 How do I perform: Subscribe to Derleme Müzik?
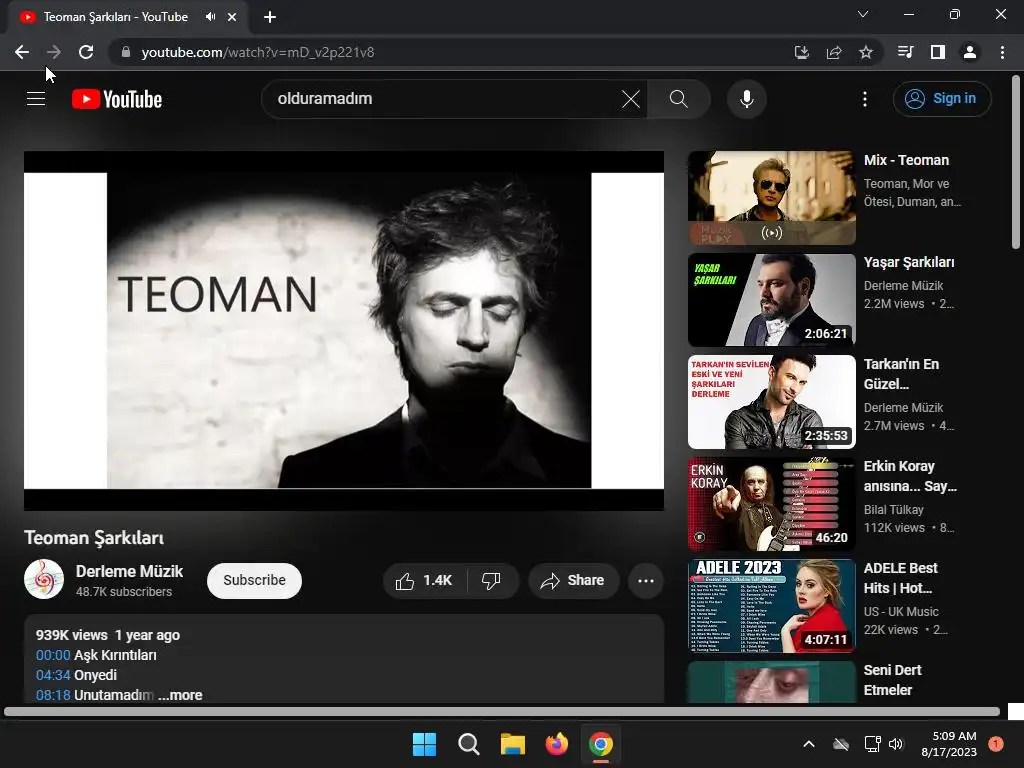(254, 581)
